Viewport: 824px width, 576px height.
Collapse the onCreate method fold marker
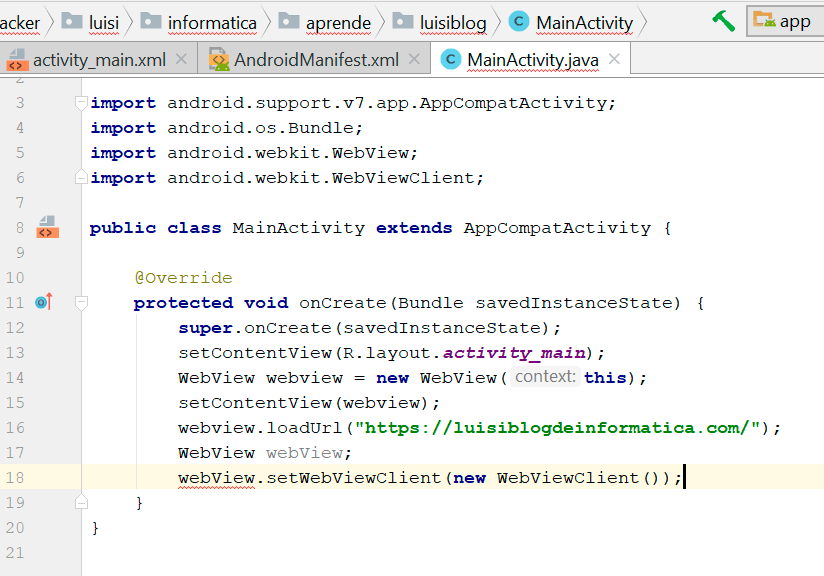[x=80, y=302]
